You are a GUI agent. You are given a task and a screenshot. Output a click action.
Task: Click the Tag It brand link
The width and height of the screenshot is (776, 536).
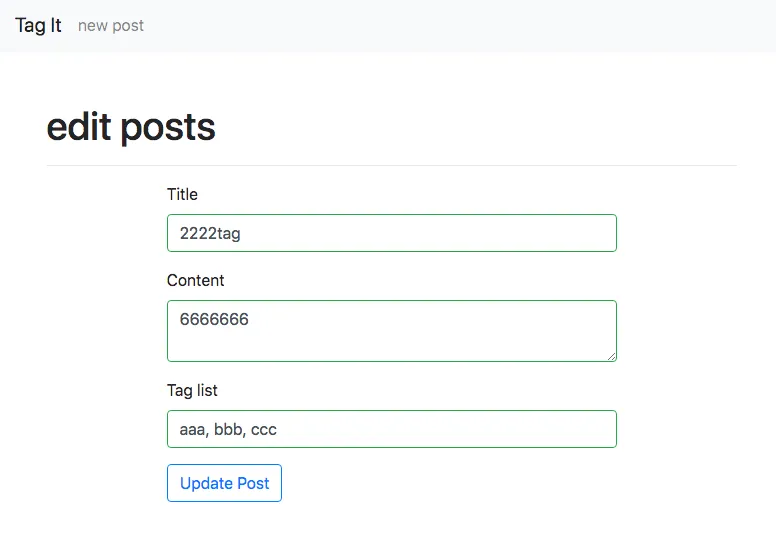[x=38, y=25]
